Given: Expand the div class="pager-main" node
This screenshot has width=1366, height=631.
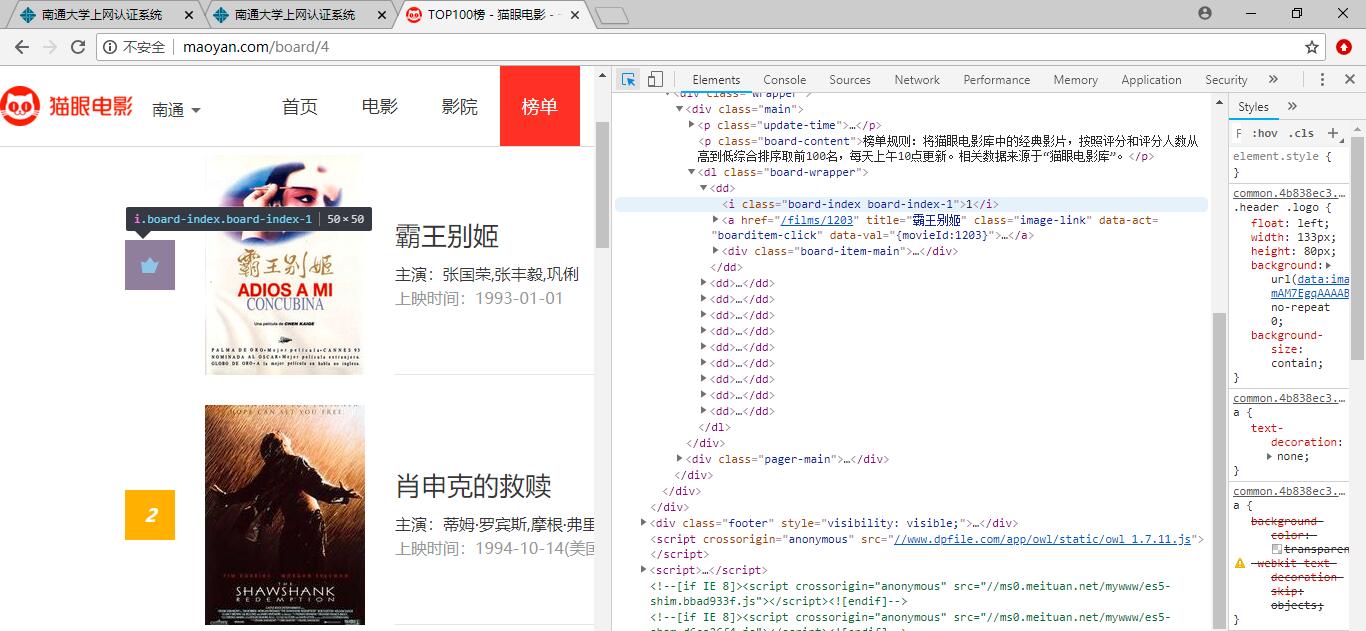Looking at the screenshot, I should pos(680,459).
